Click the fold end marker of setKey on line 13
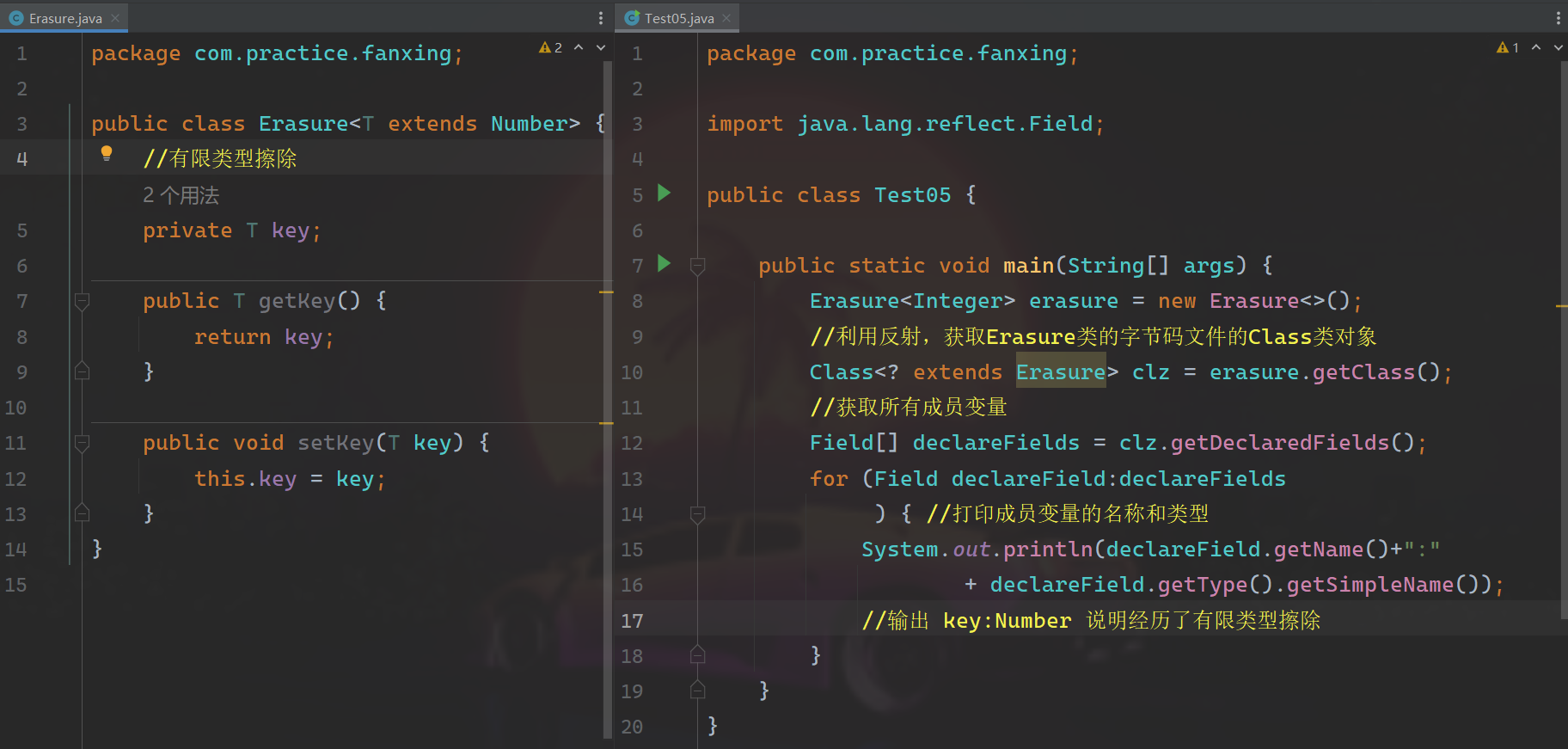1568x749 pixels. tap(83, 513)
